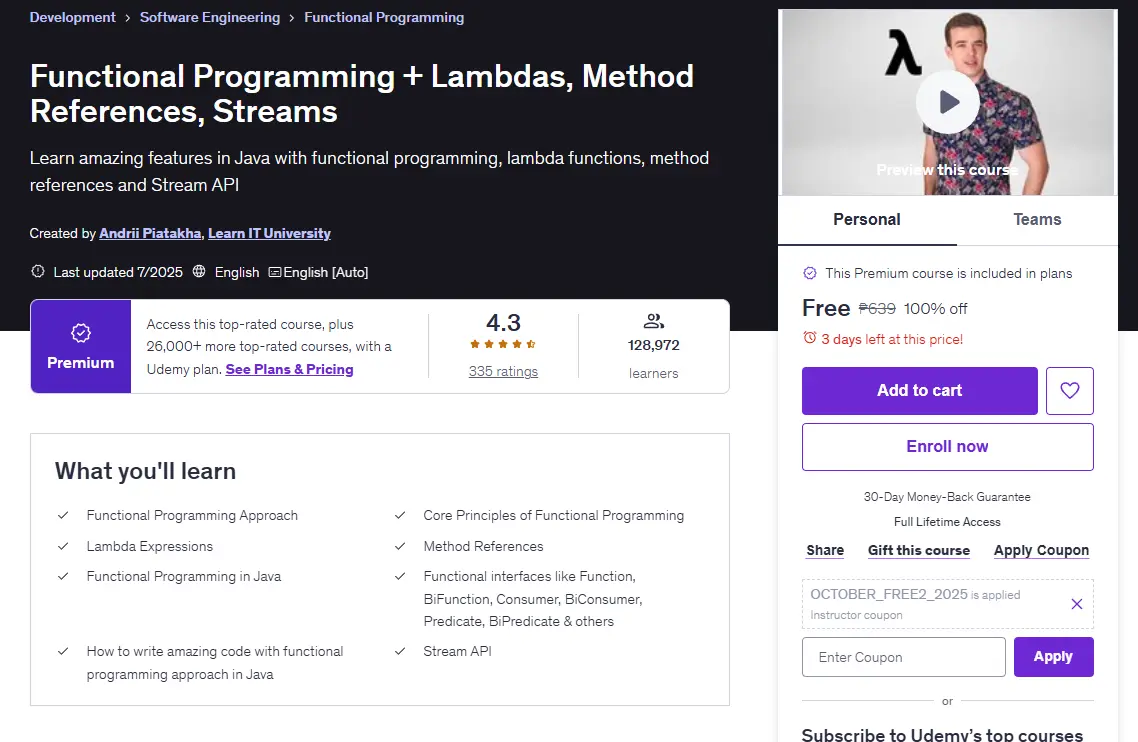Screen dimensions: 1138x742
Task: Click the Apply coupon button
Action: pyautogui.click(x=1053, y=656)
